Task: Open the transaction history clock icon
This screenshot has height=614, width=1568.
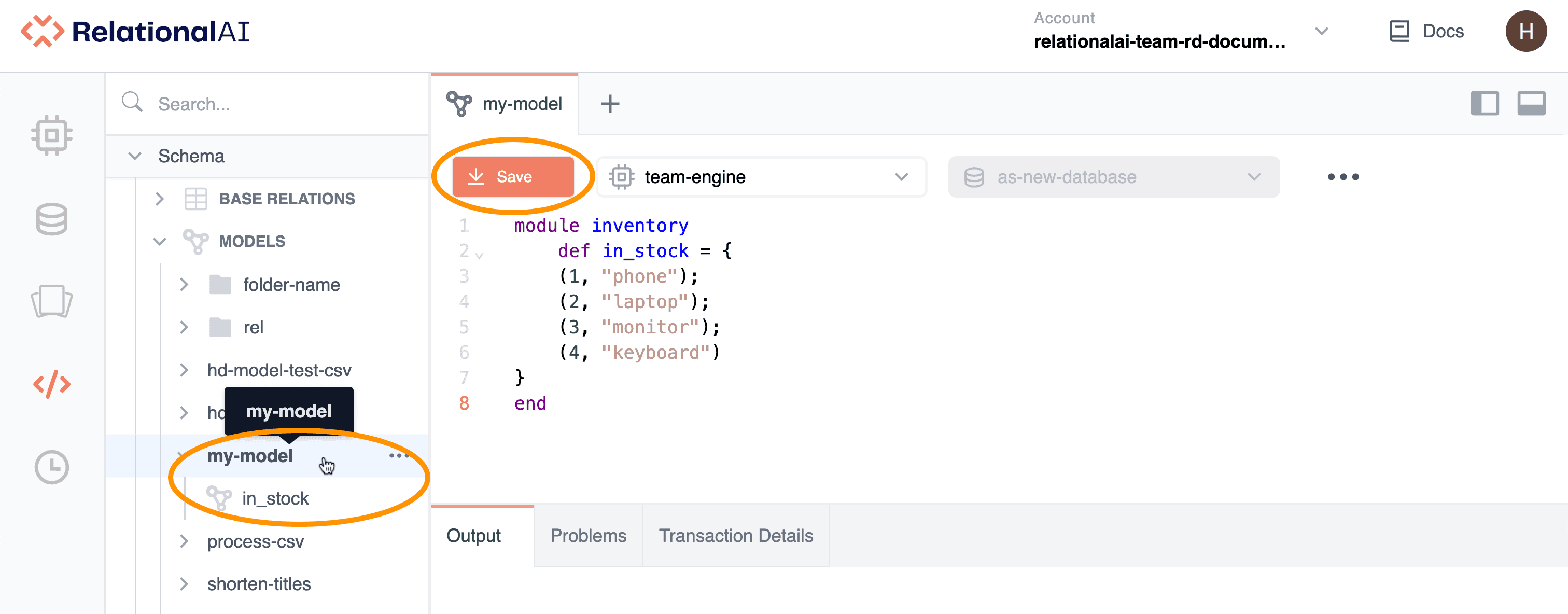Action: pos(52,467)
